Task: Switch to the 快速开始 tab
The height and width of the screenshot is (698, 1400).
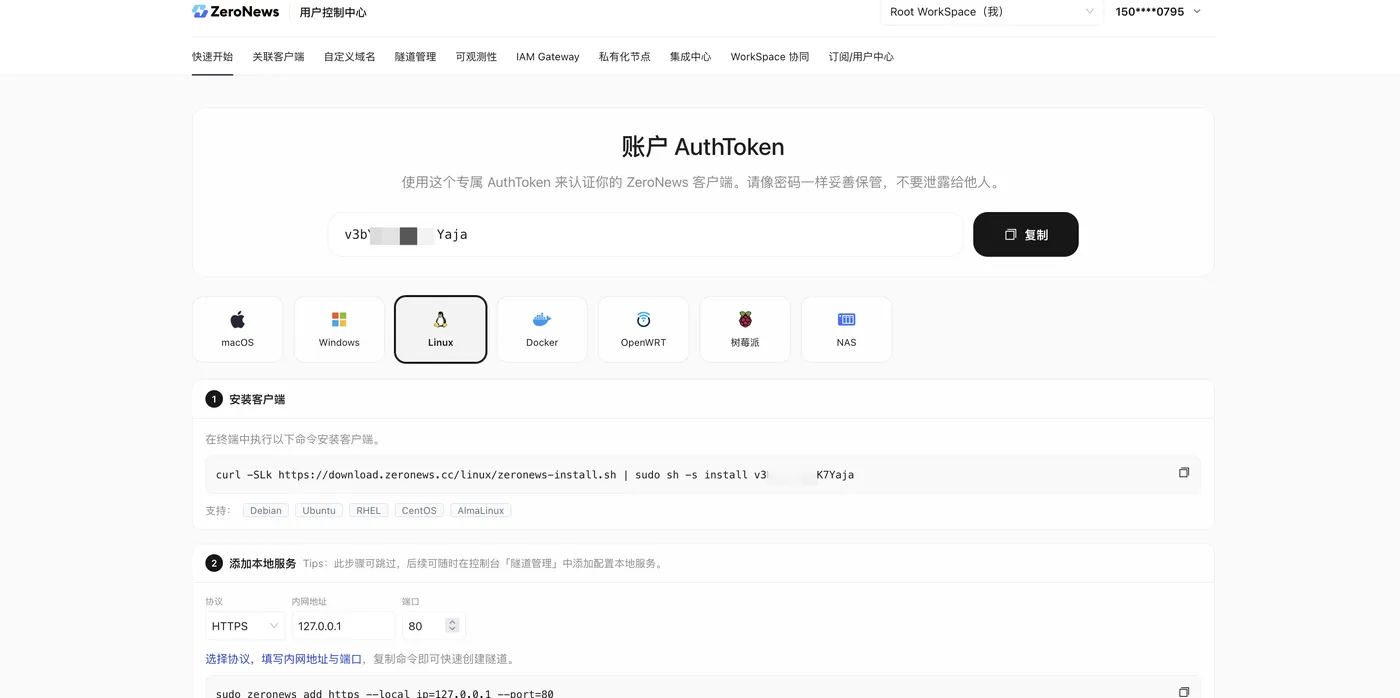Action: [x=212, y=57]
